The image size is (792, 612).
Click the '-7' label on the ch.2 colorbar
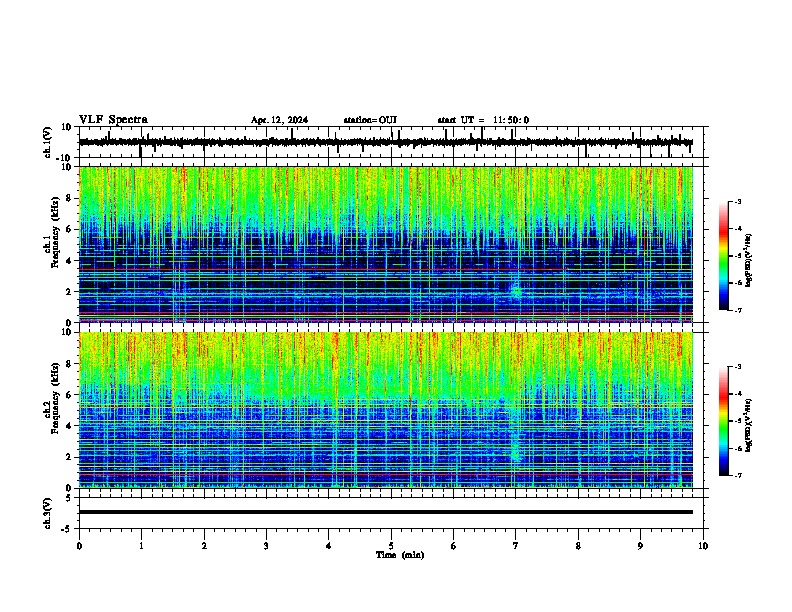point(737,475)
